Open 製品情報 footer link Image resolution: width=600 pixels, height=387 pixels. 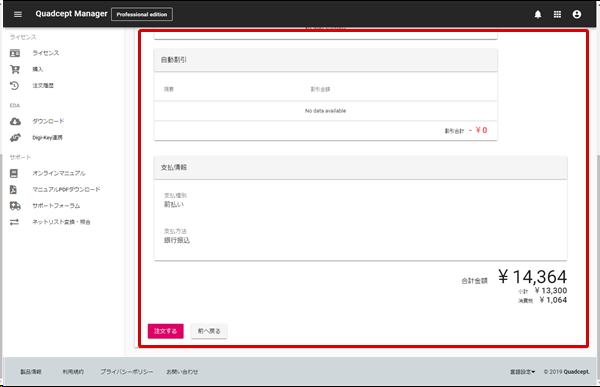point(31,372)
